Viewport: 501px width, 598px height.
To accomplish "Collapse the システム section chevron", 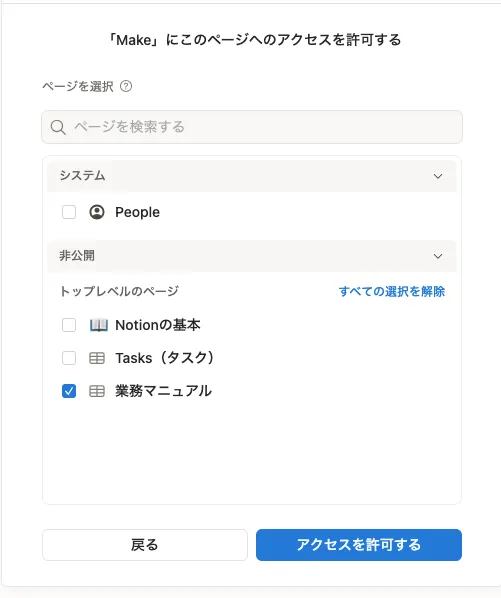I will tap(438, 176).
